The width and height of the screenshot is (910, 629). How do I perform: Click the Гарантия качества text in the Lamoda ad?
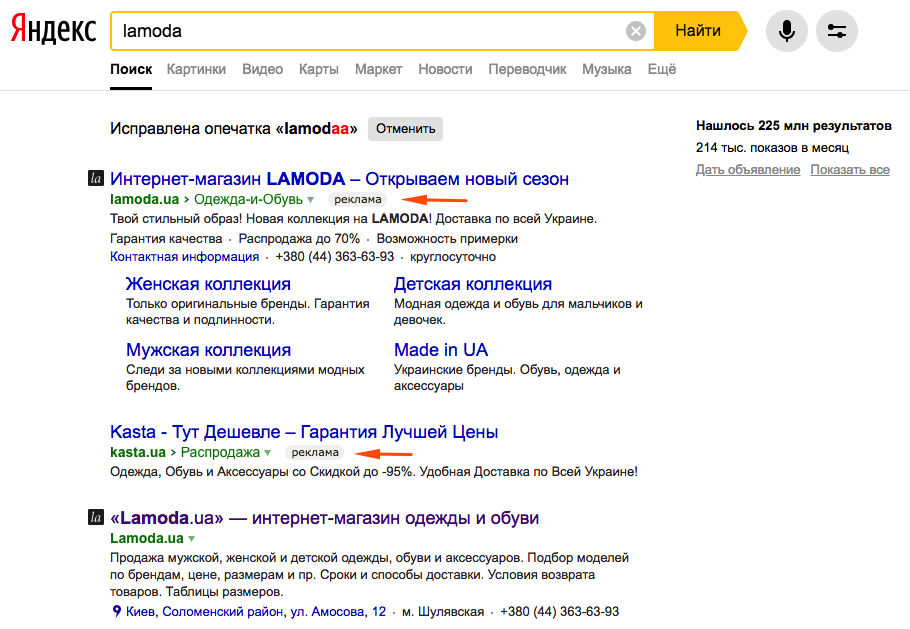(166, 238)
